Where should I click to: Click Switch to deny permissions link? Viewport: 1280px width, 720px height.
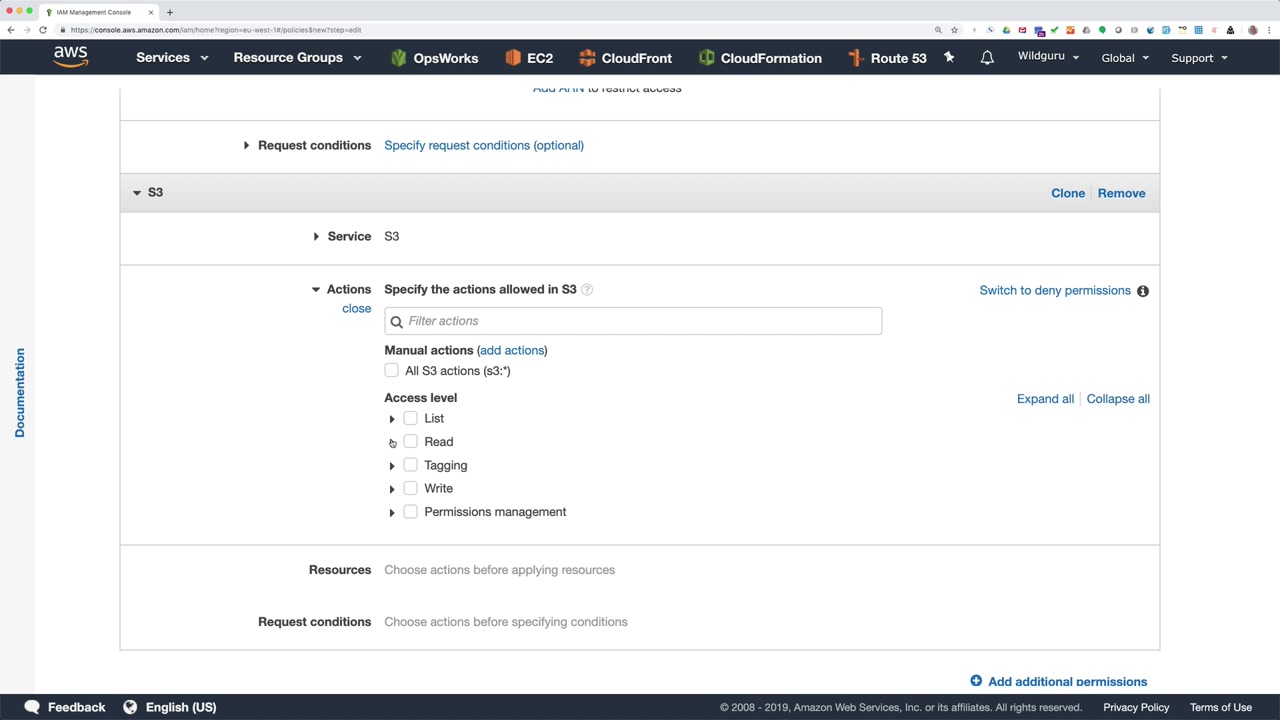[x=1054, y=290]
